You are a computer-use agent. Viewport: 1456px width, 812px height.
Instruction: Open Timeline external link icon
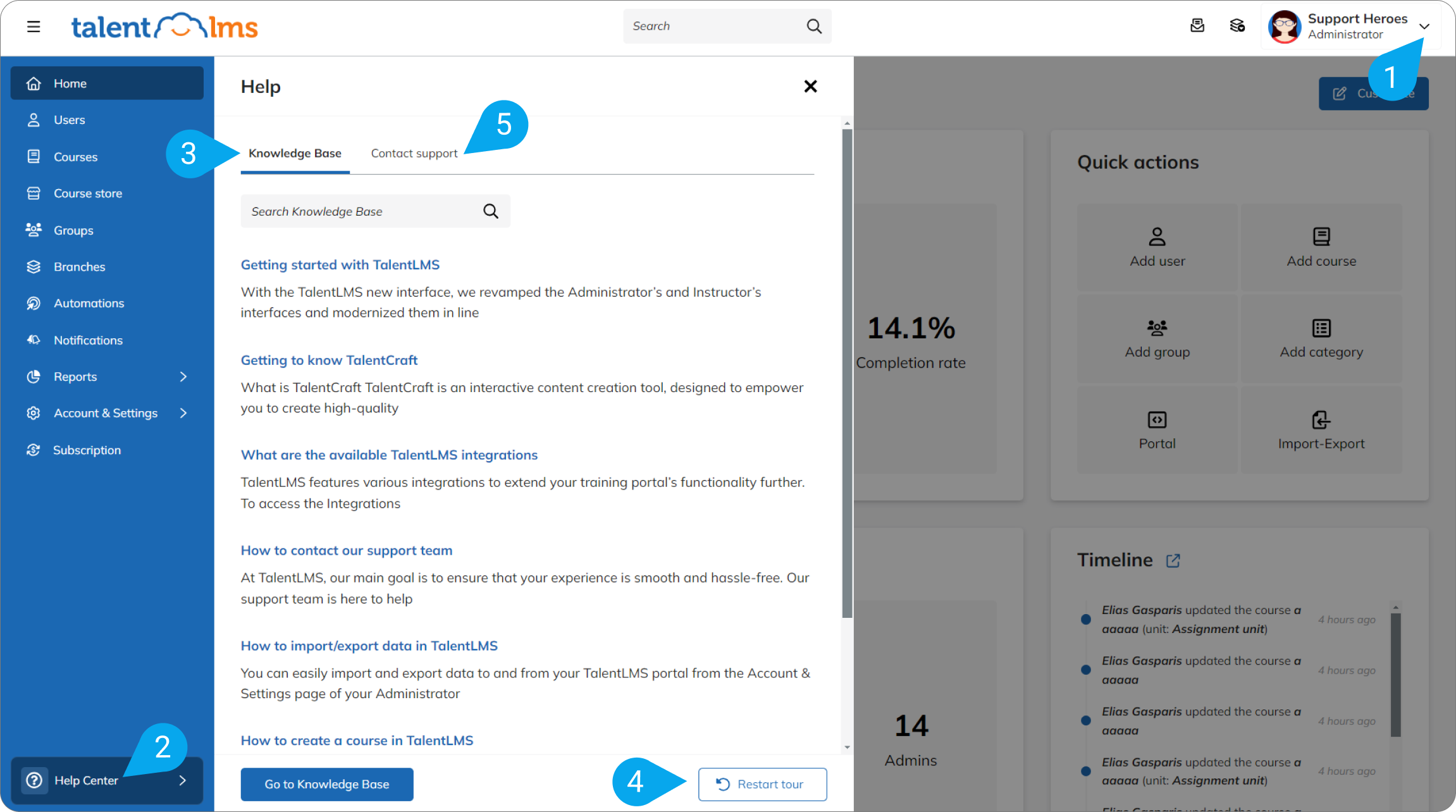click(x=1173, y=561)
